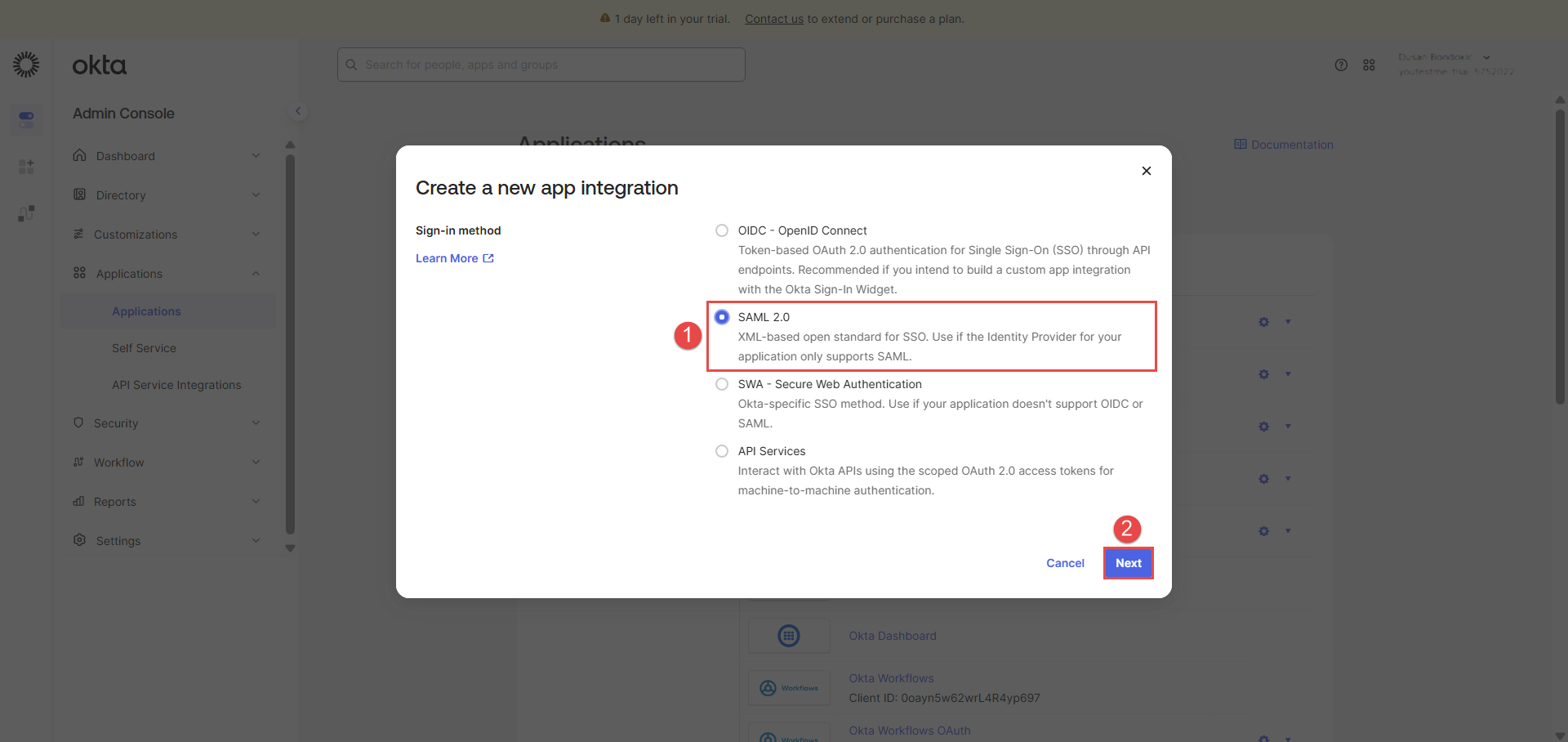Select the SWA - Secure Web Authentication option
This screenshot has width=1568, height=742.
coord(722,384)
